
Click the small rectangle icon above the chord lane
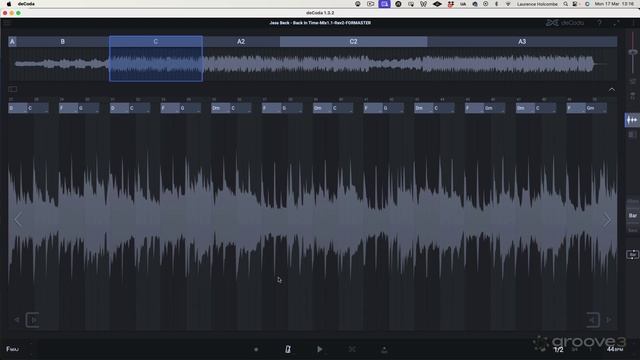[13, 89]
